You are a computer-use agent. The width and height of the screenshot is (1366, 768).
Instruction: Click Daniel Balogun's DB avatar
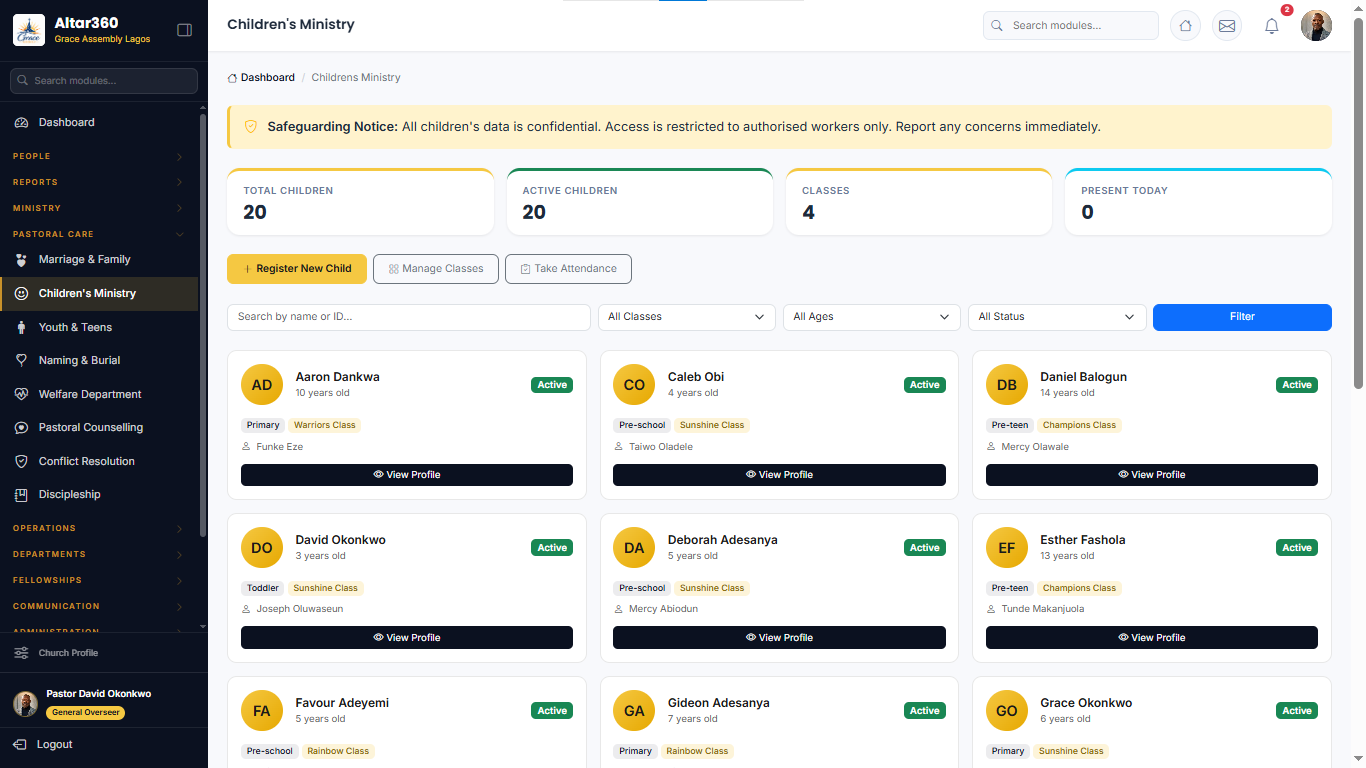(1007, 385)
